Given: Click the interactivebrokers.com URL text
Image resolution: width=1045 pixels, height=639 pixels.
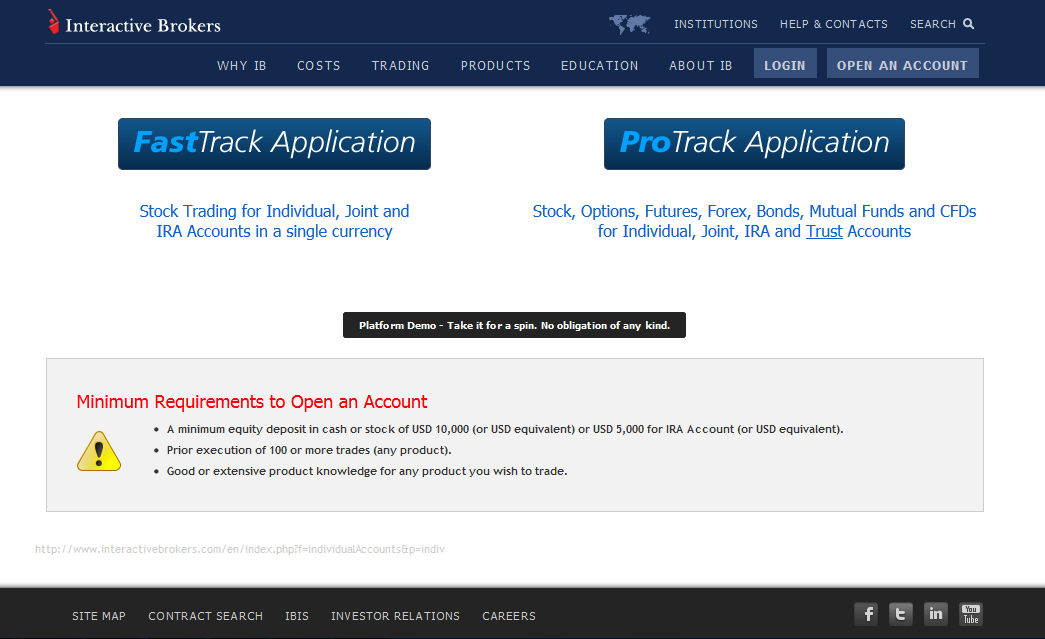Looking at the screenshot, I should click(x=240, y=549).
